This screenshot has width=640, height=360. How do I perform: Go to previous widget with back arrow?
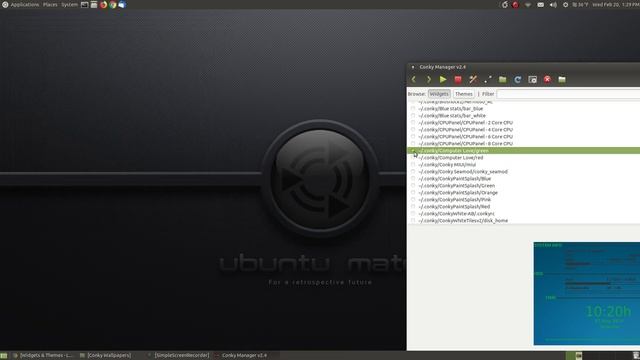413,80
